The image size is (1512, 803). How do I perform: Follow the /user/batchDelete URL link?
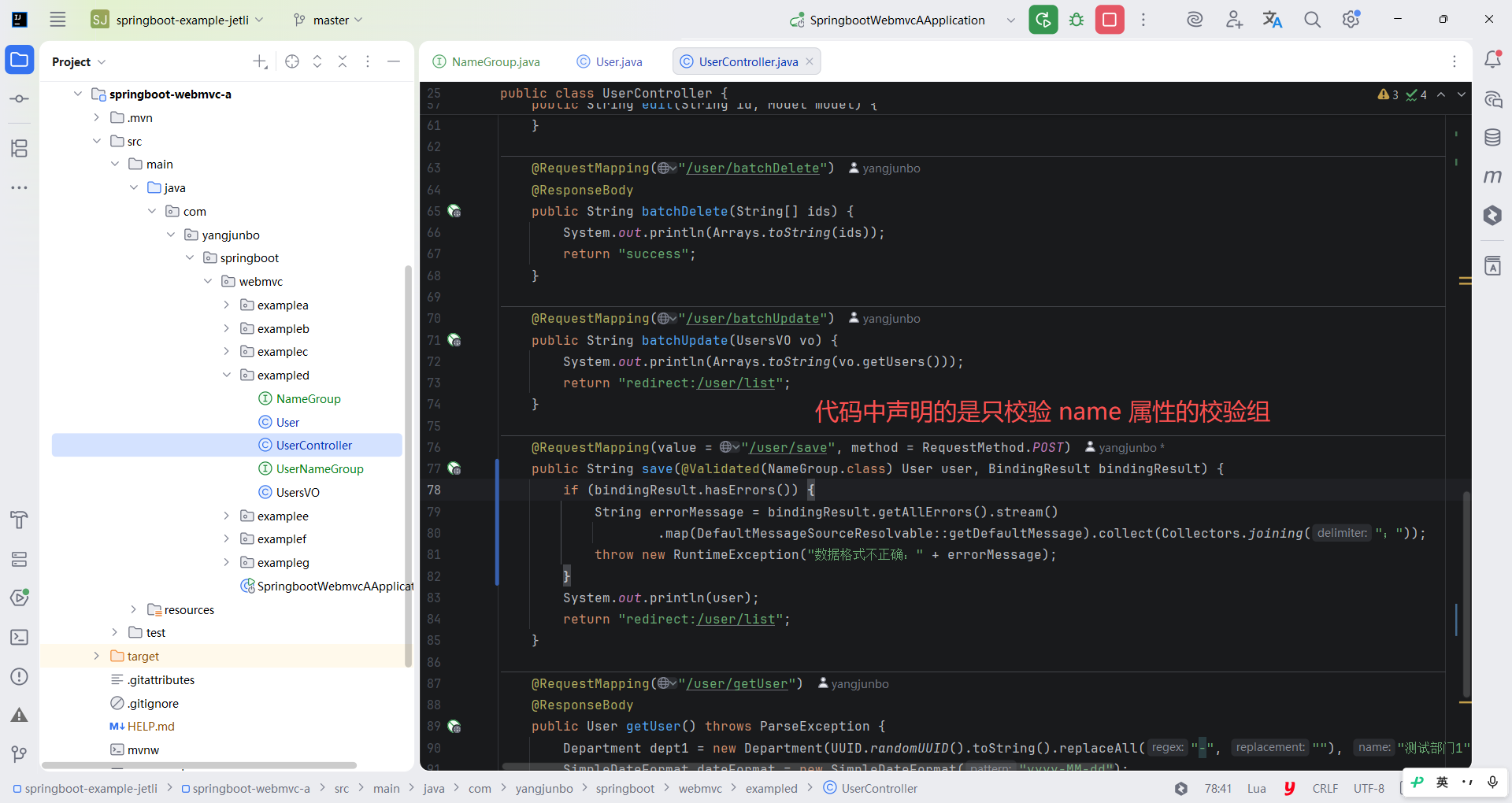coord(753,168)
